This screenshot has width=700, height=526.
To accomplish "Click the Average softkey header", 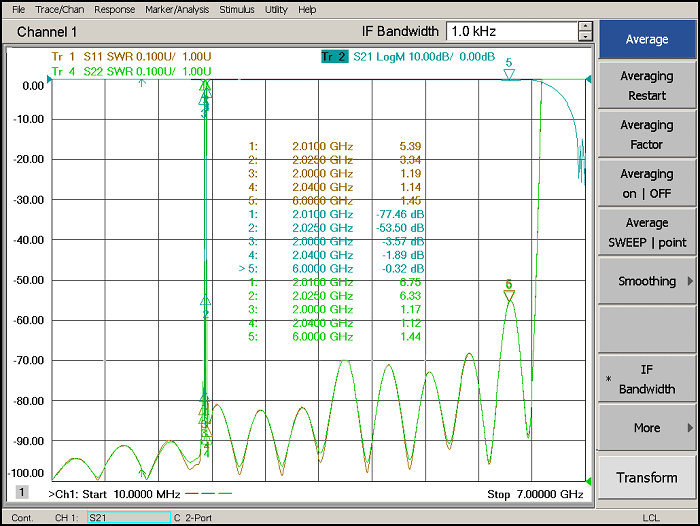I will [x=647, y=39].
